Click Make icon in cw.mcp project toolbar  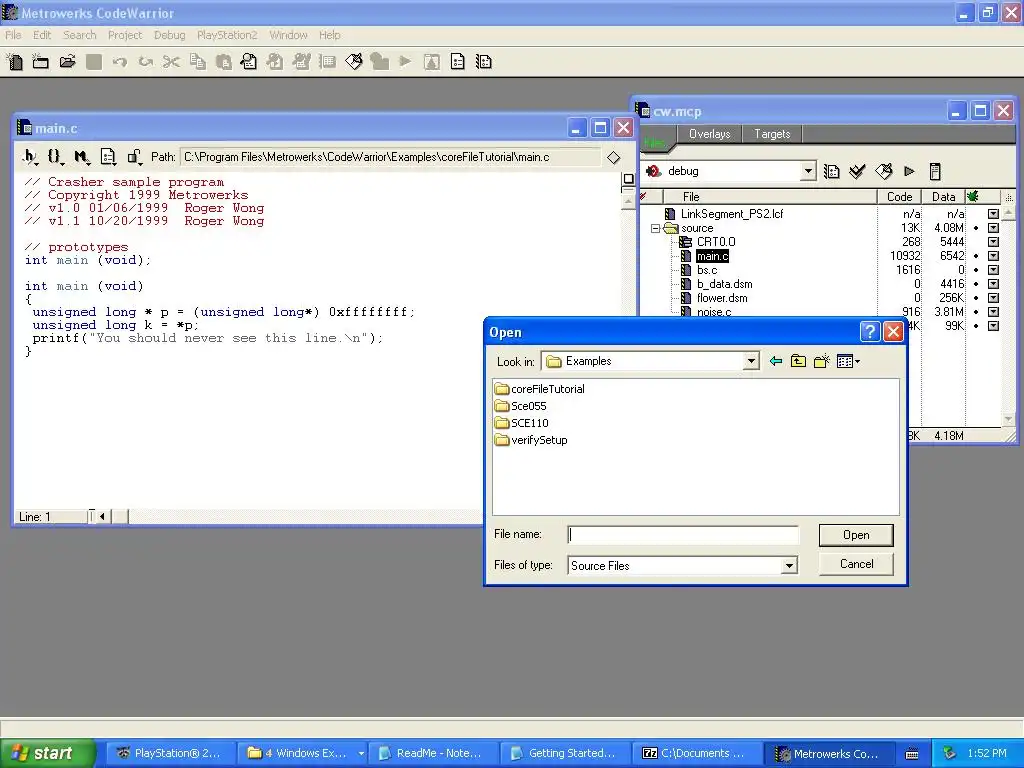coord(884,172)
